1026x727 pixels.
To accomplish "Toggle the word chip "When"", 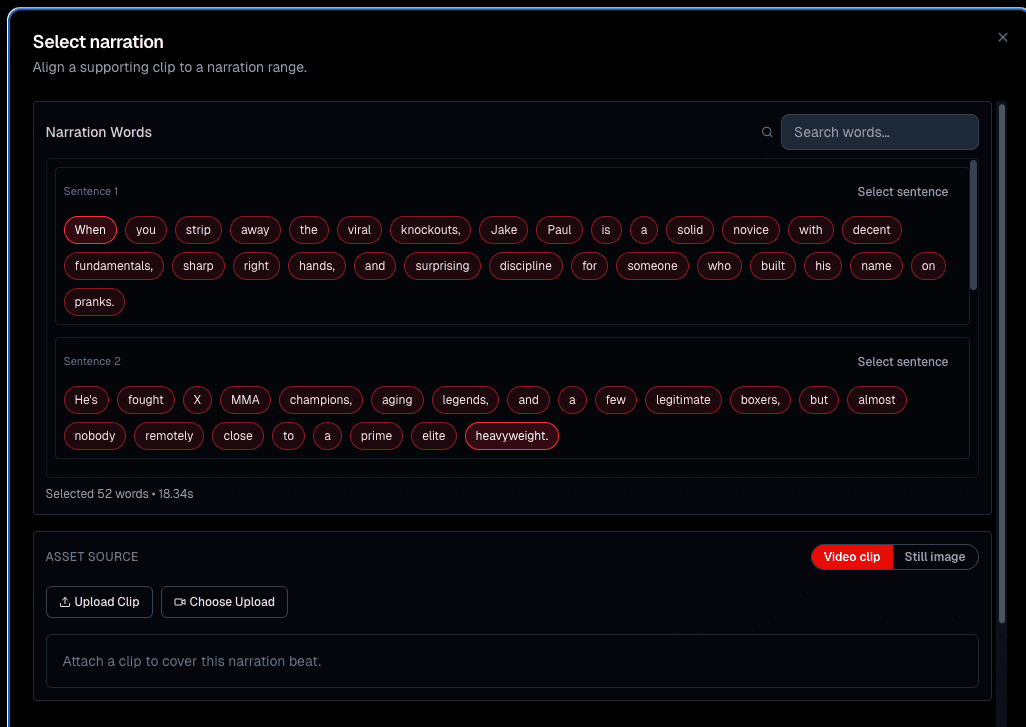I will 90,230.
